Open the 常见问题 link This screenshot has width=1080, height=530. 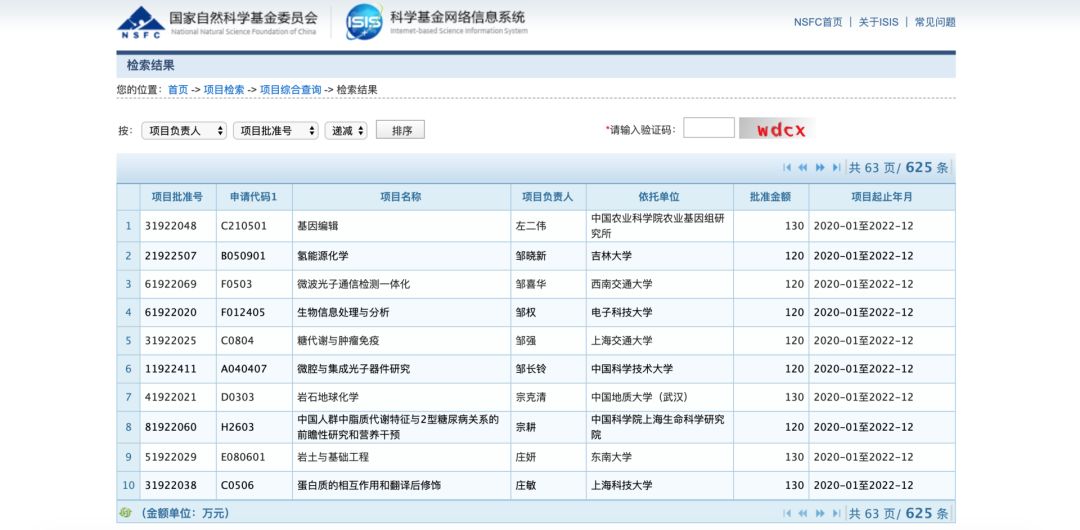click(935, 22)
